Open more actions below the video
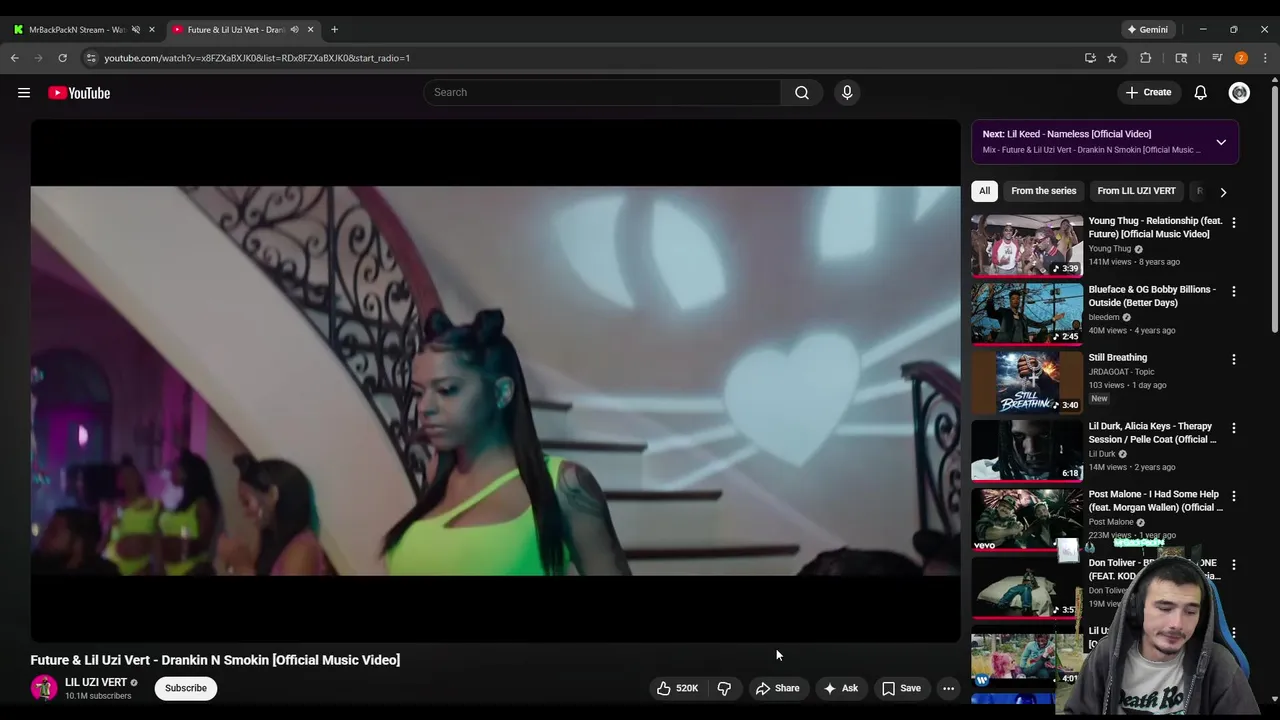Screen dimensions: 1280x720 click(948, 688)
